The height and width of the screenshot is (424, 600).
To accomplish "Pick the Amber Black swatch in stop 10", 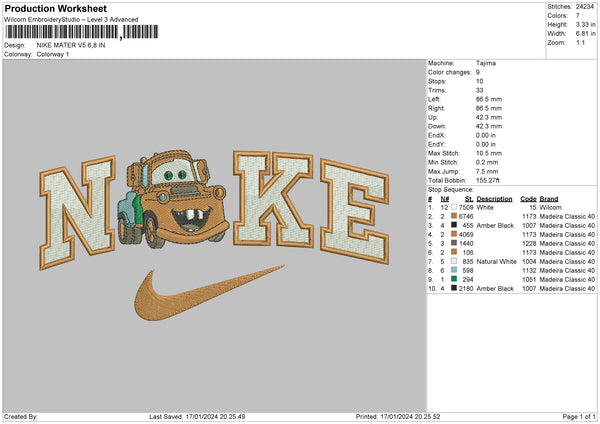I will pyautogui.click(x=454, y=288).
